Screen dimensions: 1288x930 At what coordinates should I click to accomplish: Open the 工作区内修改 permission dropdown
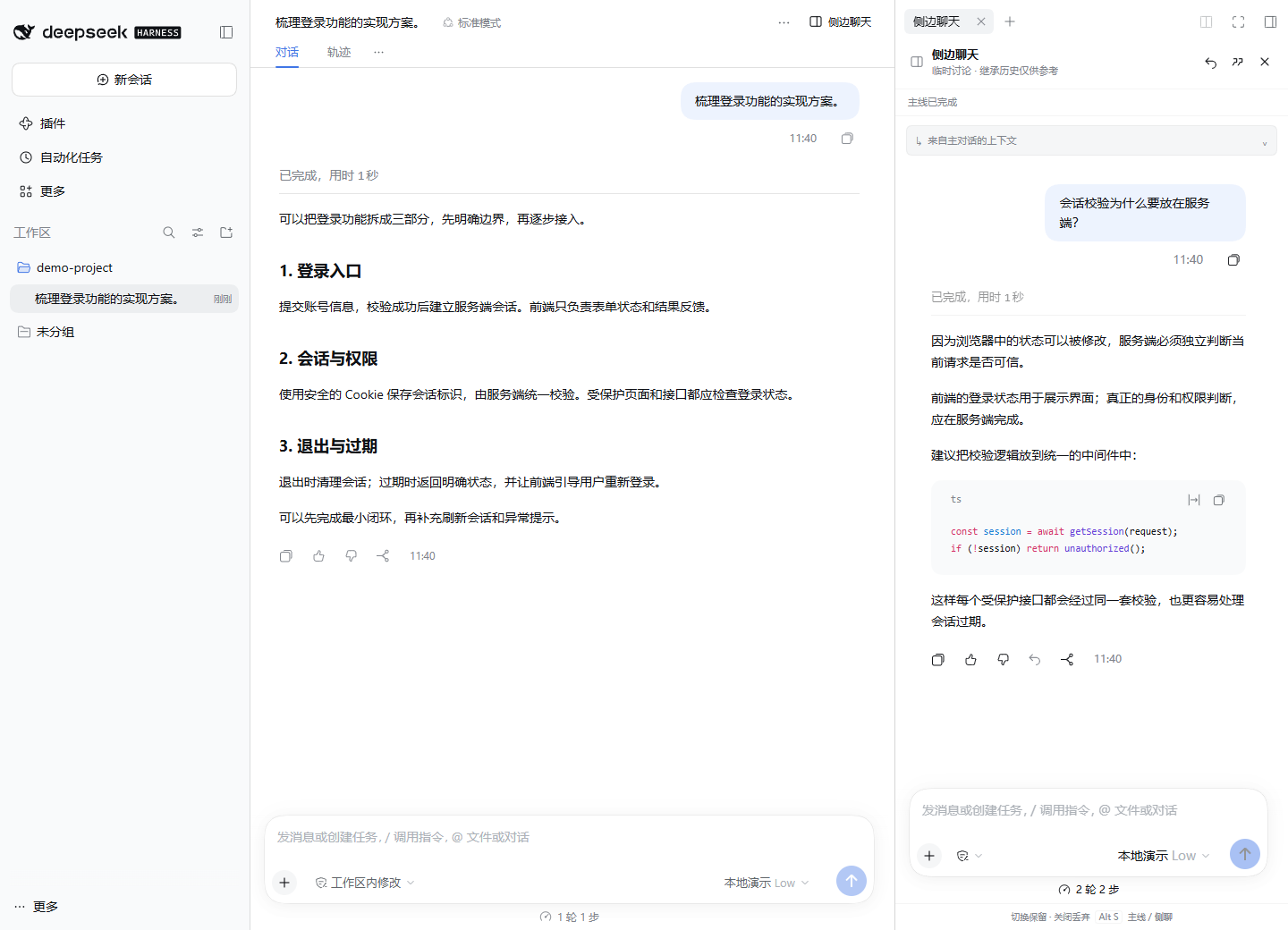(x=365, y=883)
